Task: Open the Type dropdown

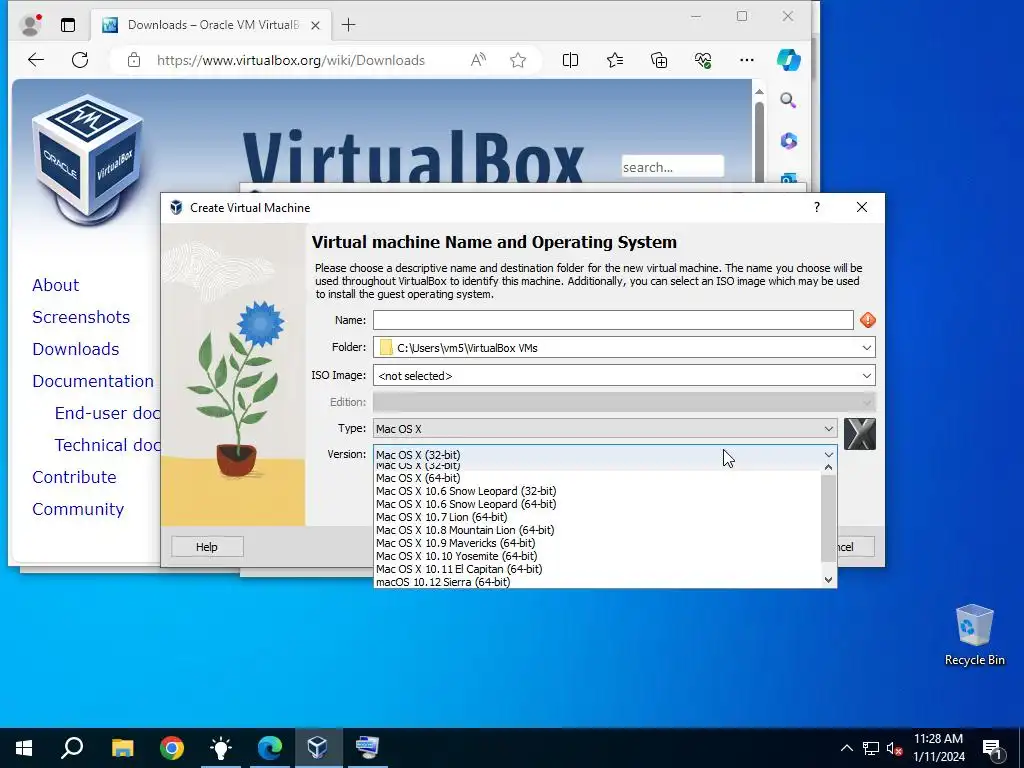Action: pos(605,428)
